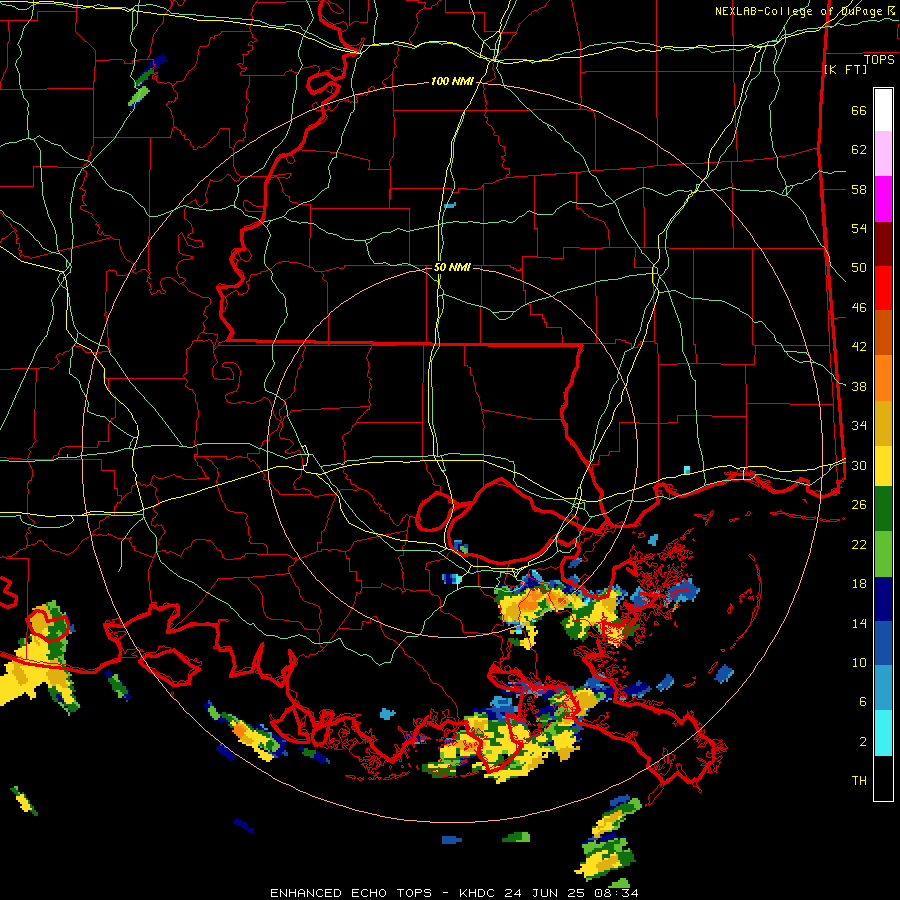Click the legend value '66'
The width and height of the screenshot is (900, 900).
859,111
